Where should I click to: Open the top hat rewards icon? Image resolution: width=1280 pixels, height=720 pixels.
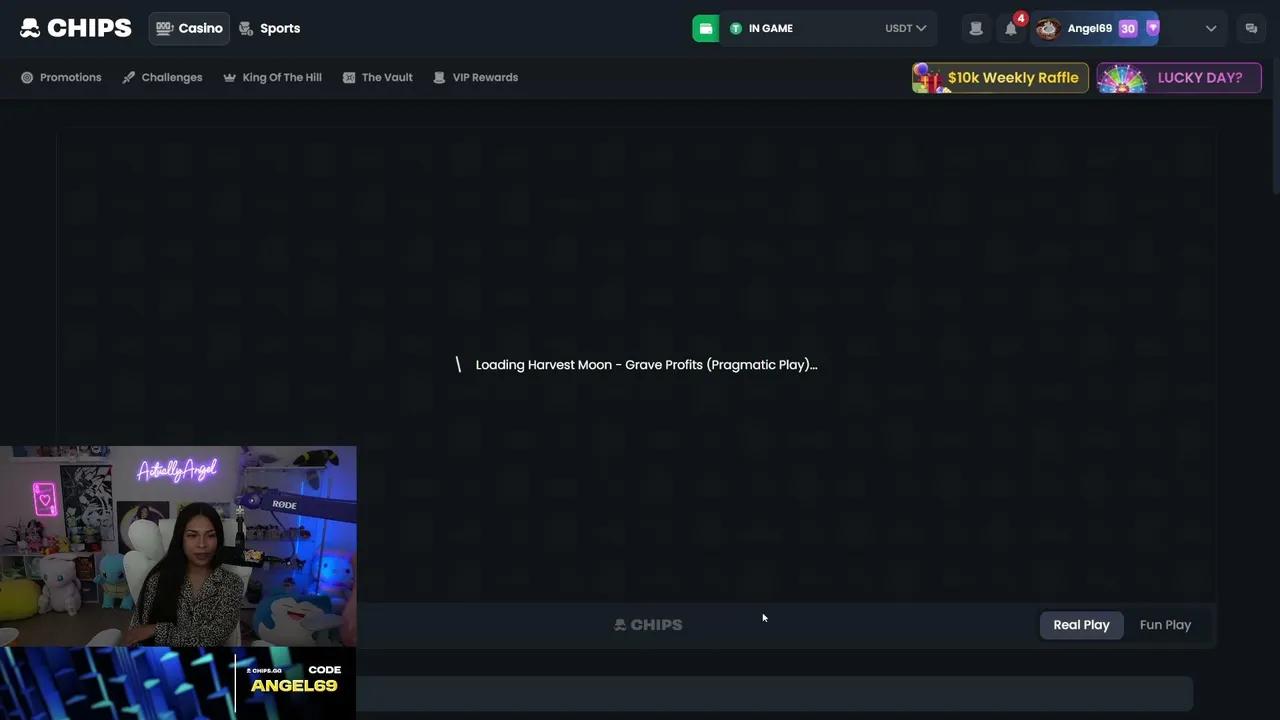(x=976, y=28)
